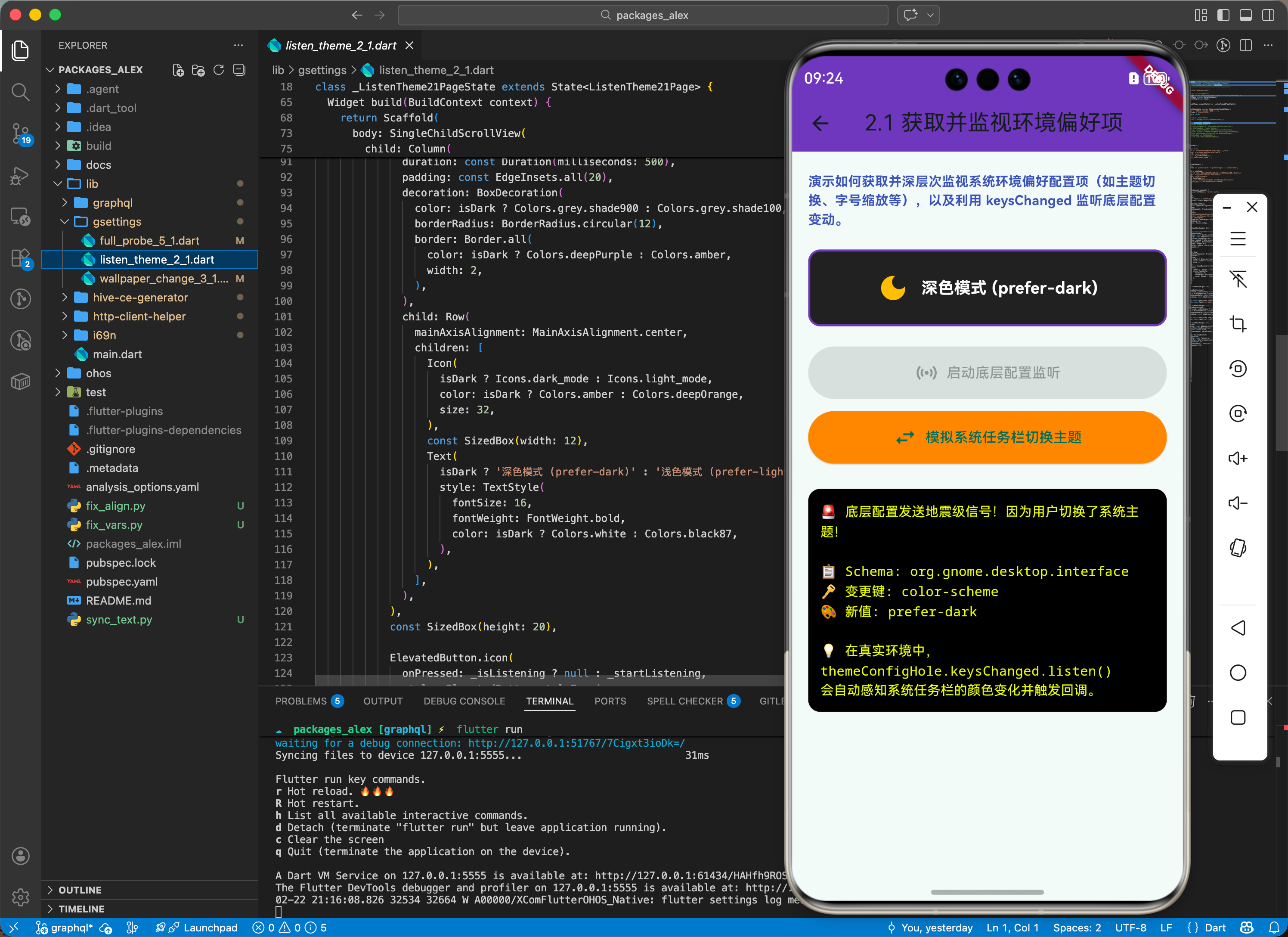The height and width of the screenshot is (937, 1288).
Task: Open the PROBLEMS panel tab
Action: click(301, 701)
